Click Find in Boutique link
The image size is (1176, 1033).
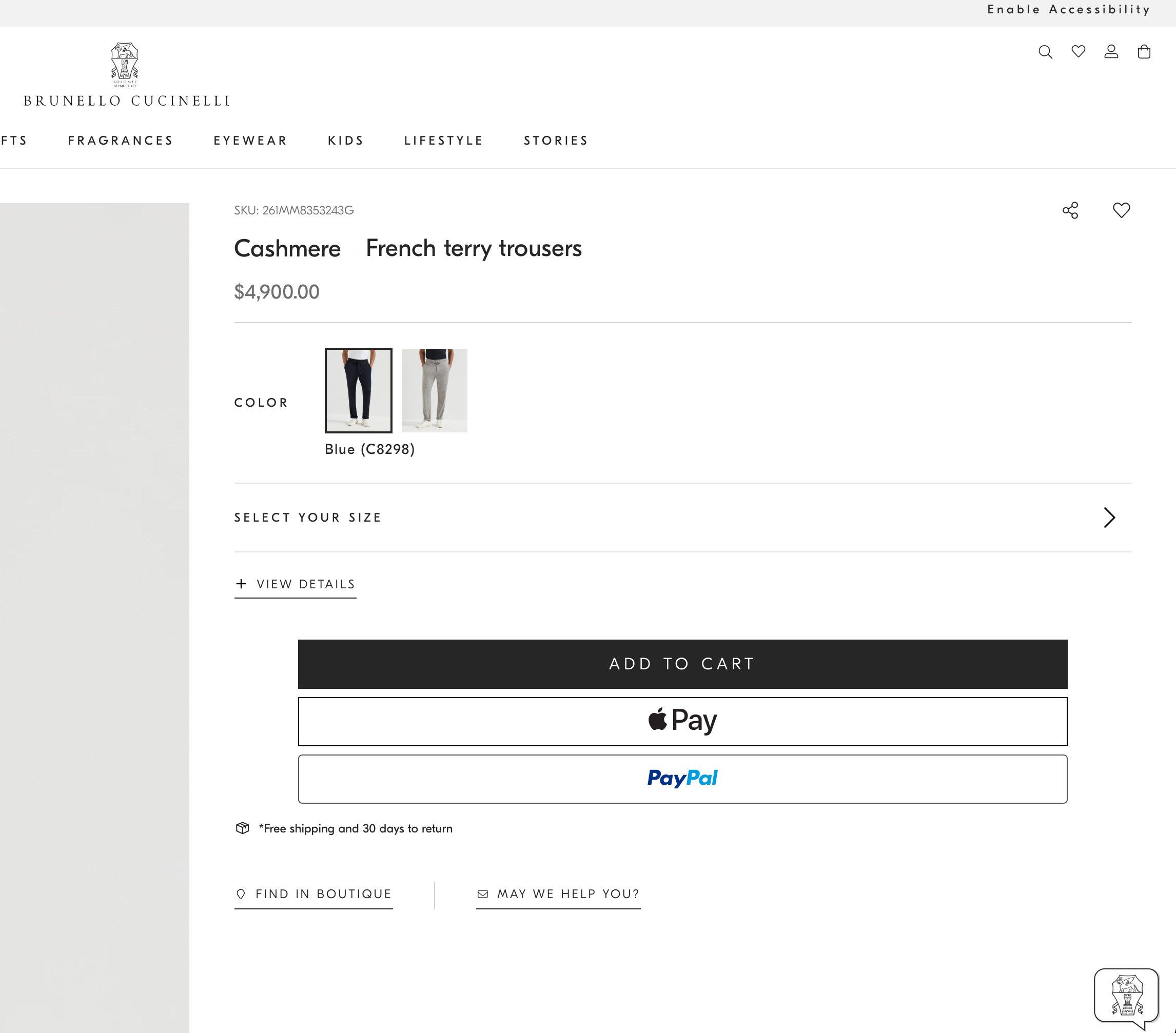[313, 895]
